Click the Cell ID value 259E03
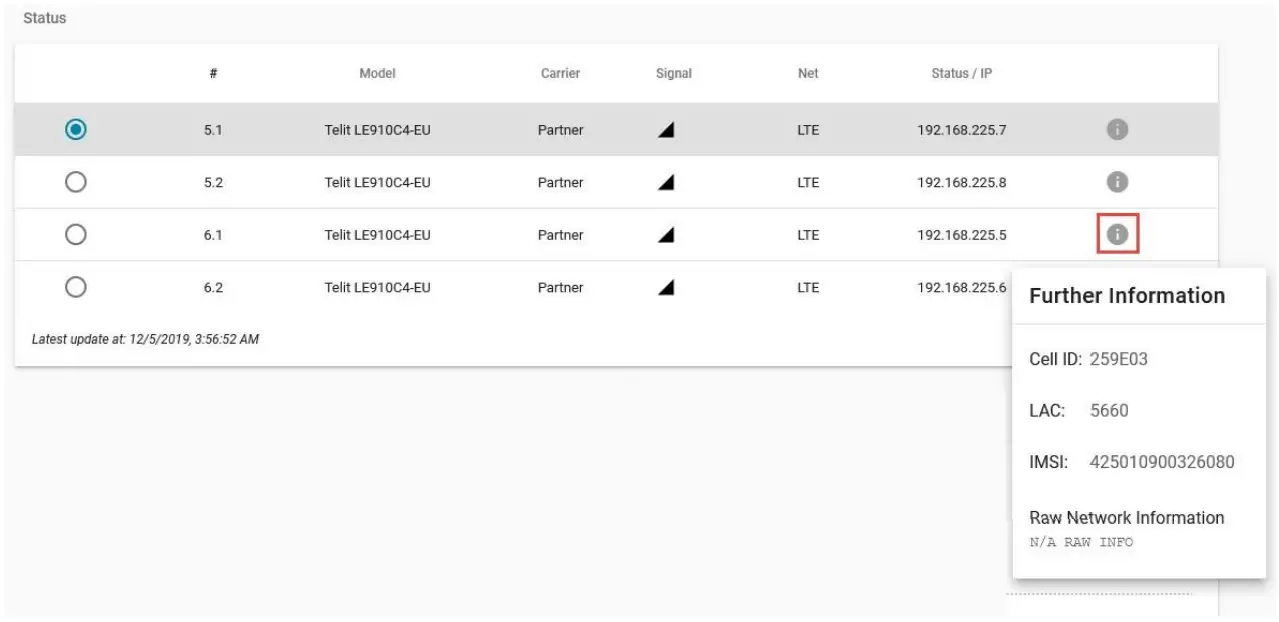This screenshot has height=622, width=1279. coord(1118,359)
